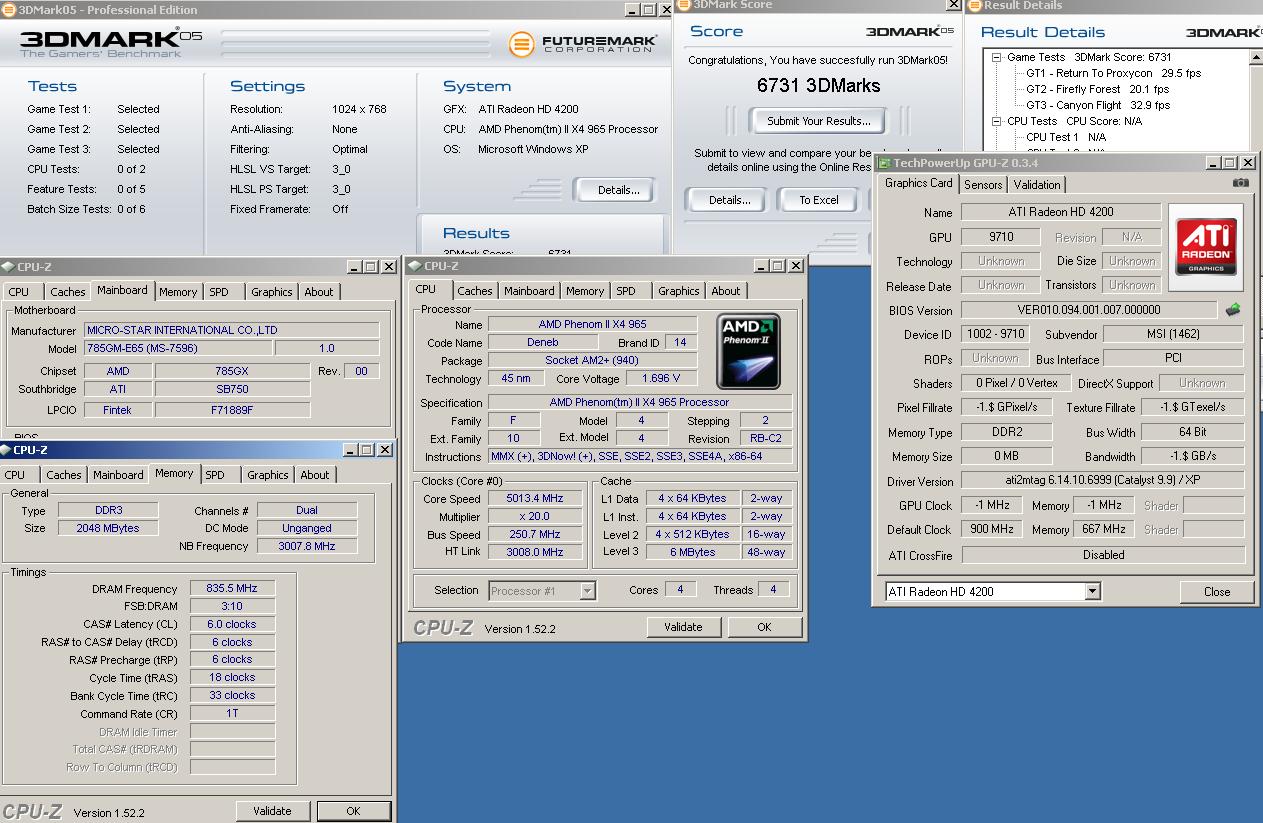1263x823 pixels.
Task: Click Details in the 3DMark Score window
Action: (730, 200)
